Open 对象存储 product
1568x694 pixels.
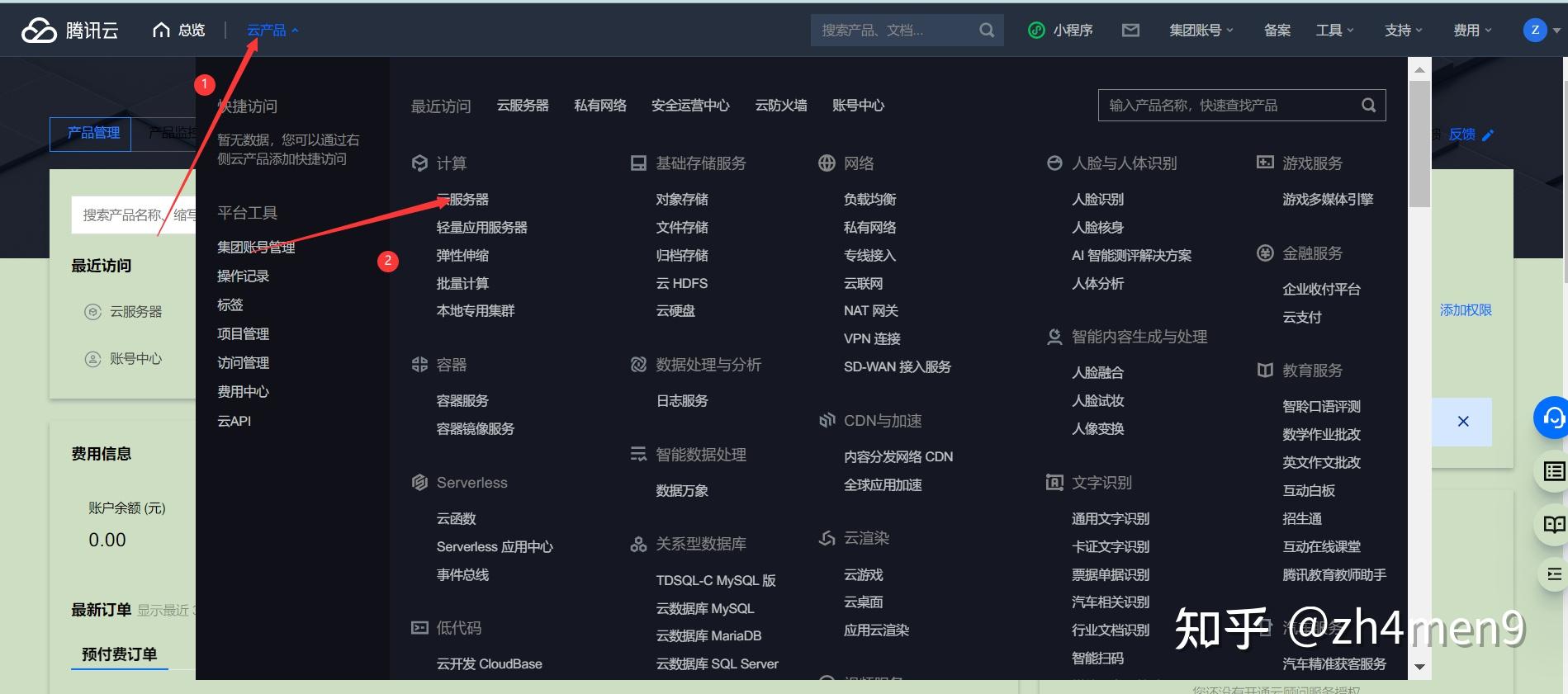click(x=682, y=200)
